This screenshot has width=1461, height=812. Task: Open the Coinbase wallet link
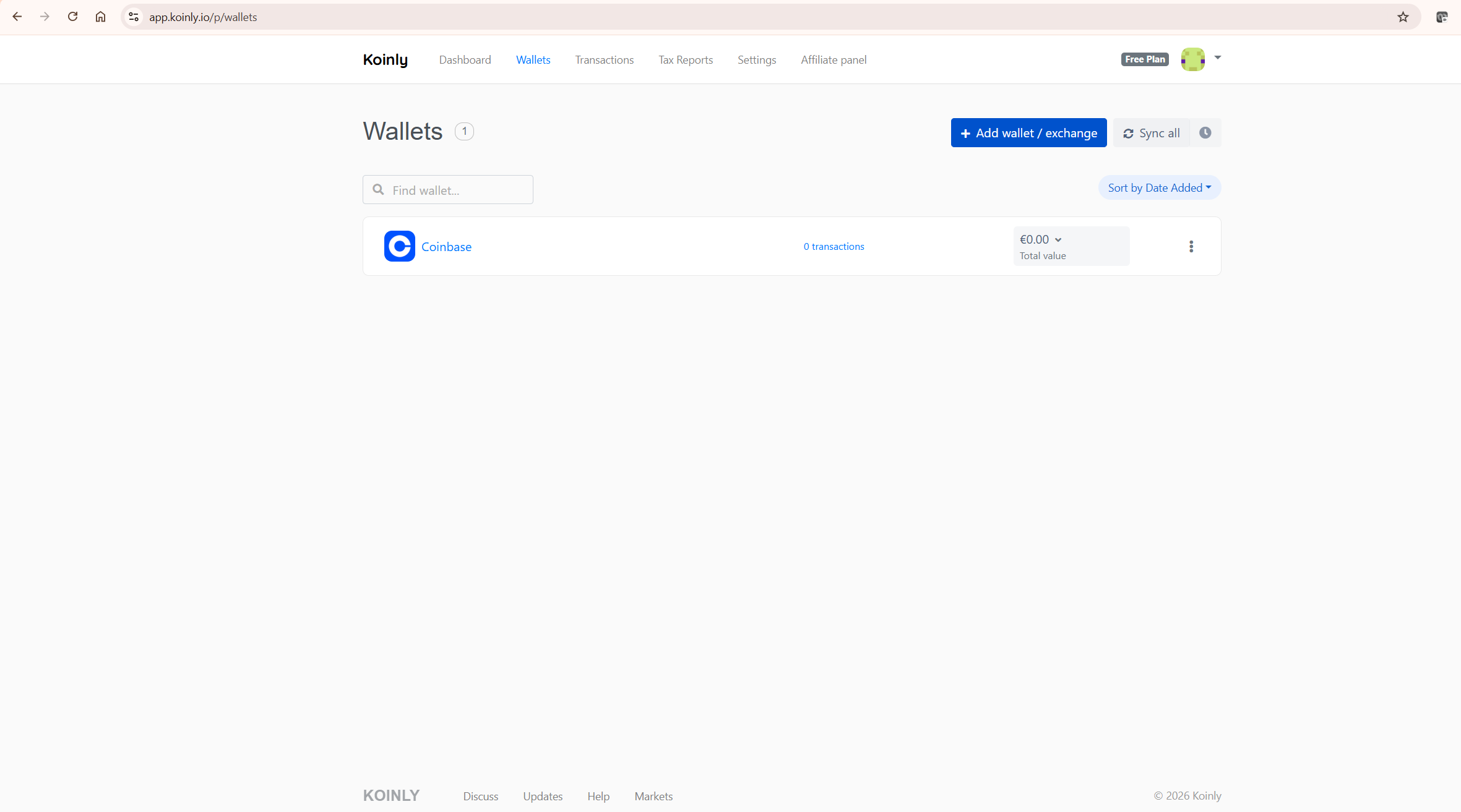pyautogui.click(x=446, y=246)
